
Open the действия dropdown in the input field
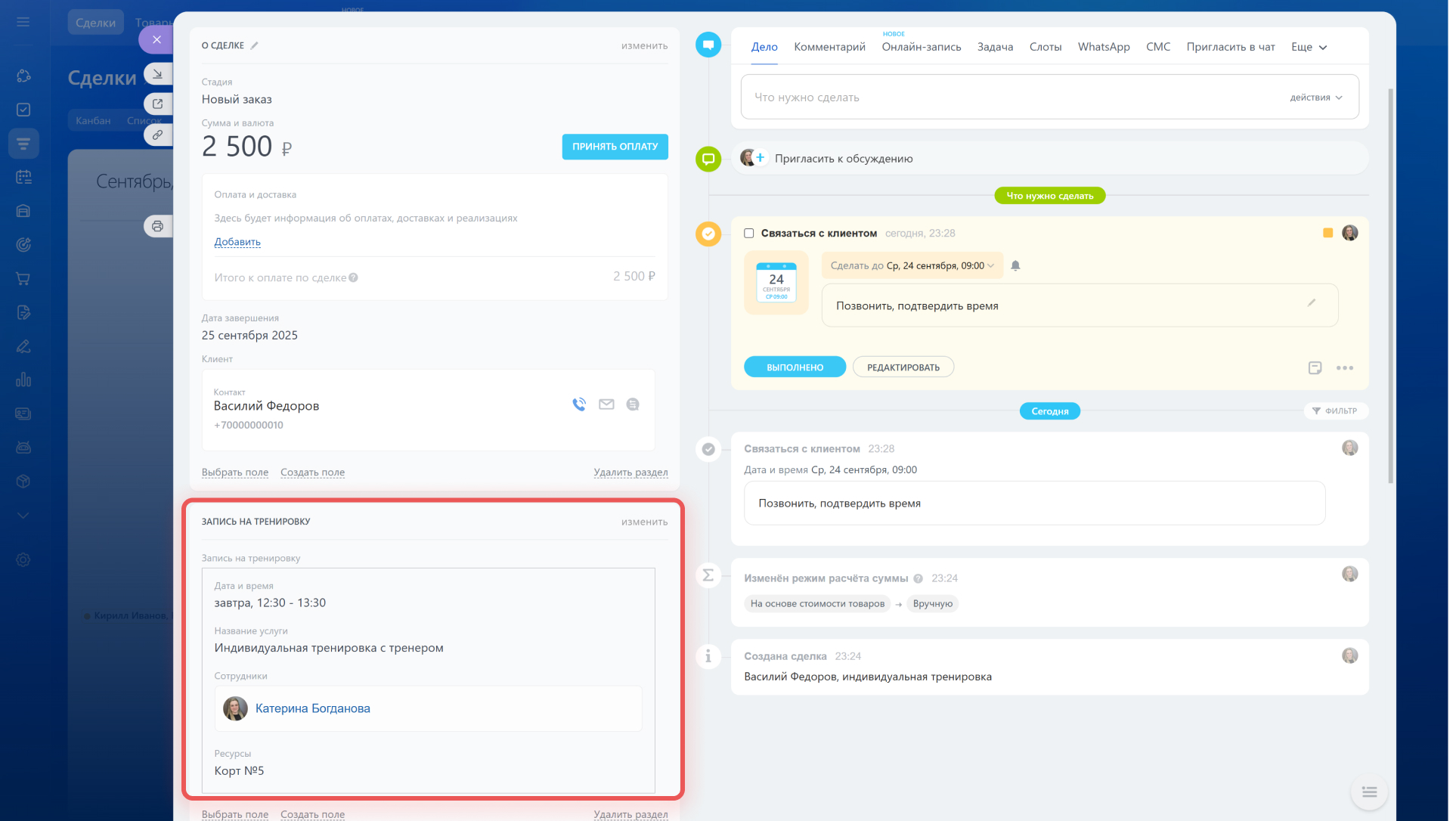click(1315, 98)
